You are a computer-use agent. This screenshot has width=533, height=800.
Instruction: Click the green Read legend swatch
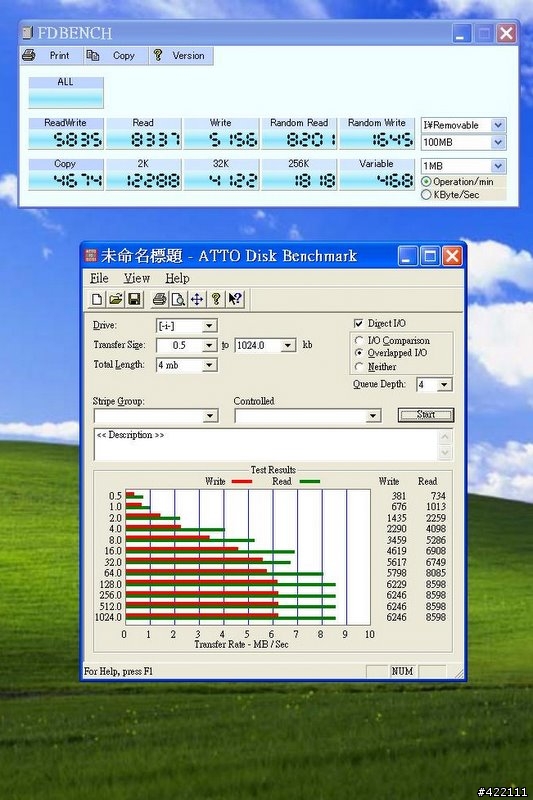click(x=310, y=482)
